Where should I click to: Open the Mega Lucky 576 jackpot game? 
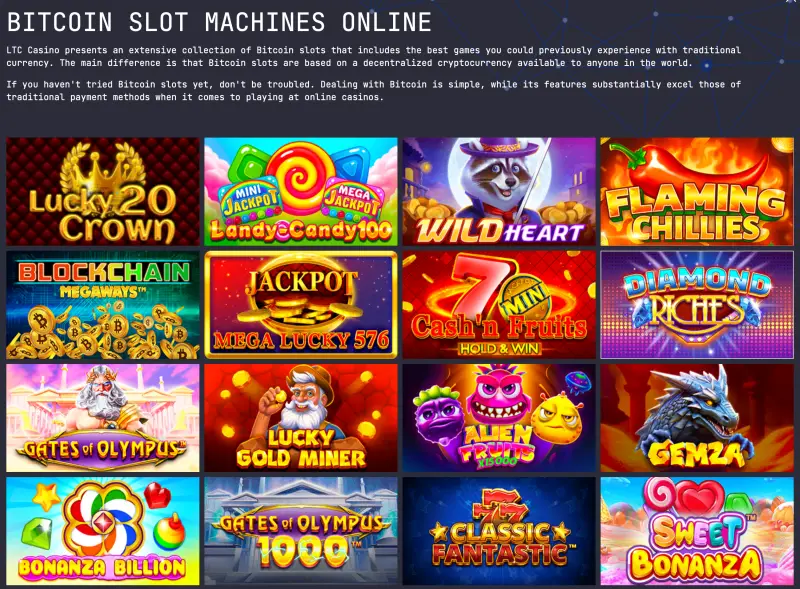click(x=301, y=305)
